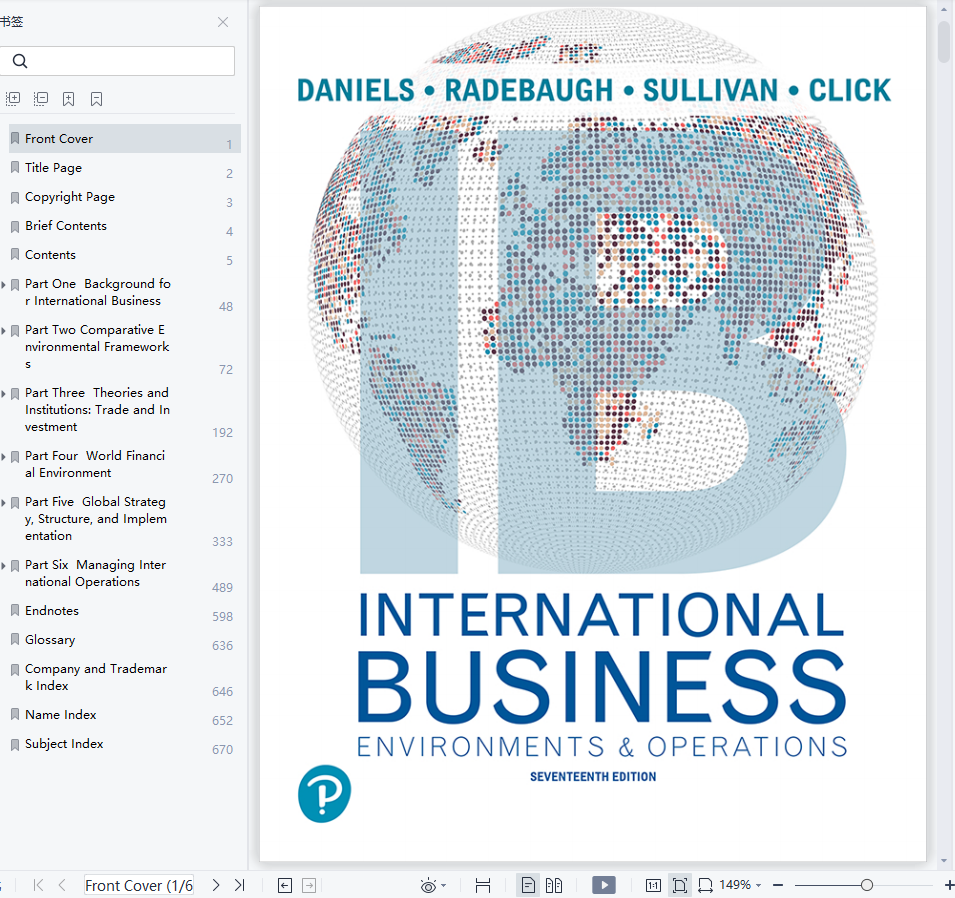Open the Glossary bookmark

pos(50,640)
